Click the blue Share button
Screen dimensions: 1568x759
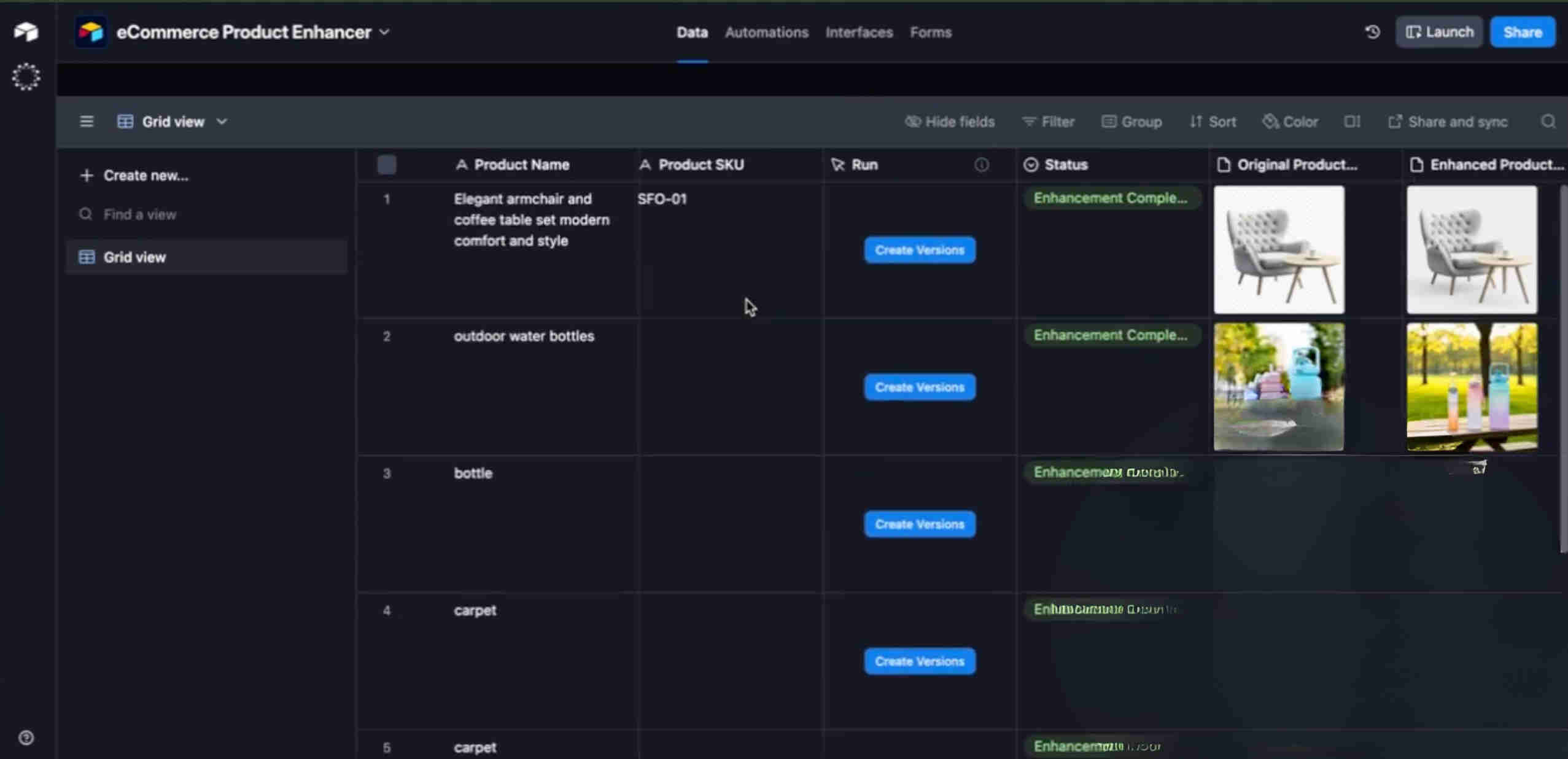[1523, 32]
